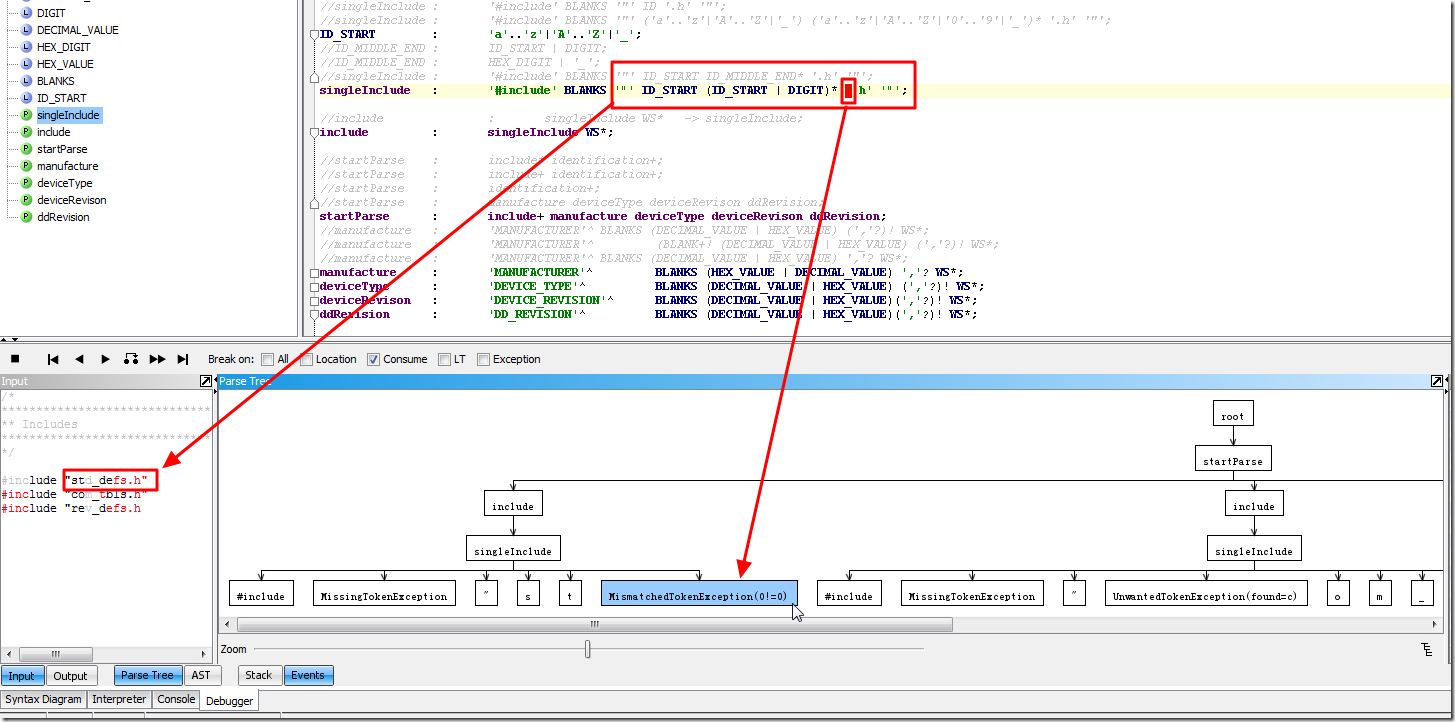The width and height of the screenshot is (1455, 722).
Task: Click the lexer icon beside ID_START in rule list
Action: click(26, 98)
